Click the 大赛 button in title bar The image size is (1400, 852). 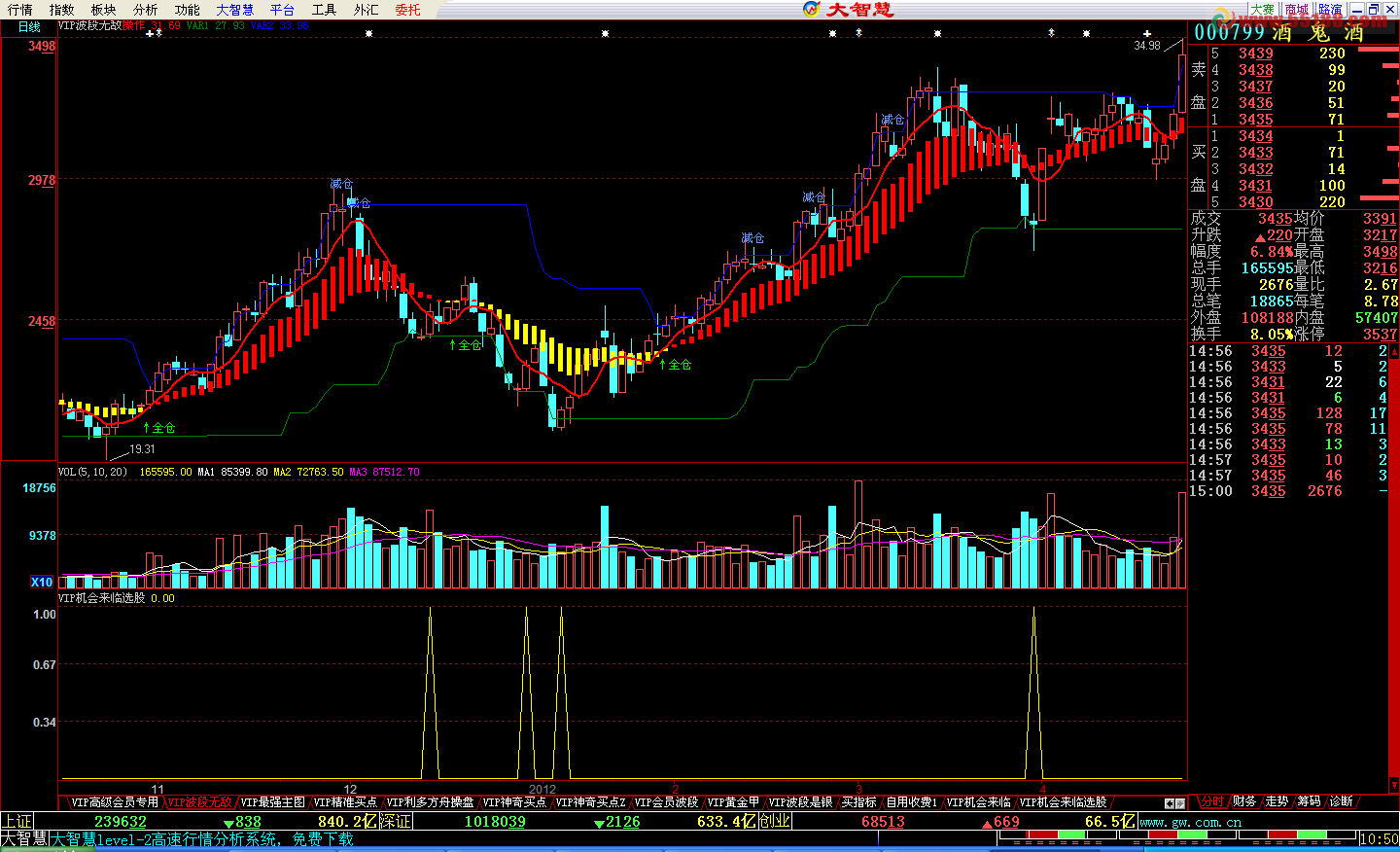1262,10
